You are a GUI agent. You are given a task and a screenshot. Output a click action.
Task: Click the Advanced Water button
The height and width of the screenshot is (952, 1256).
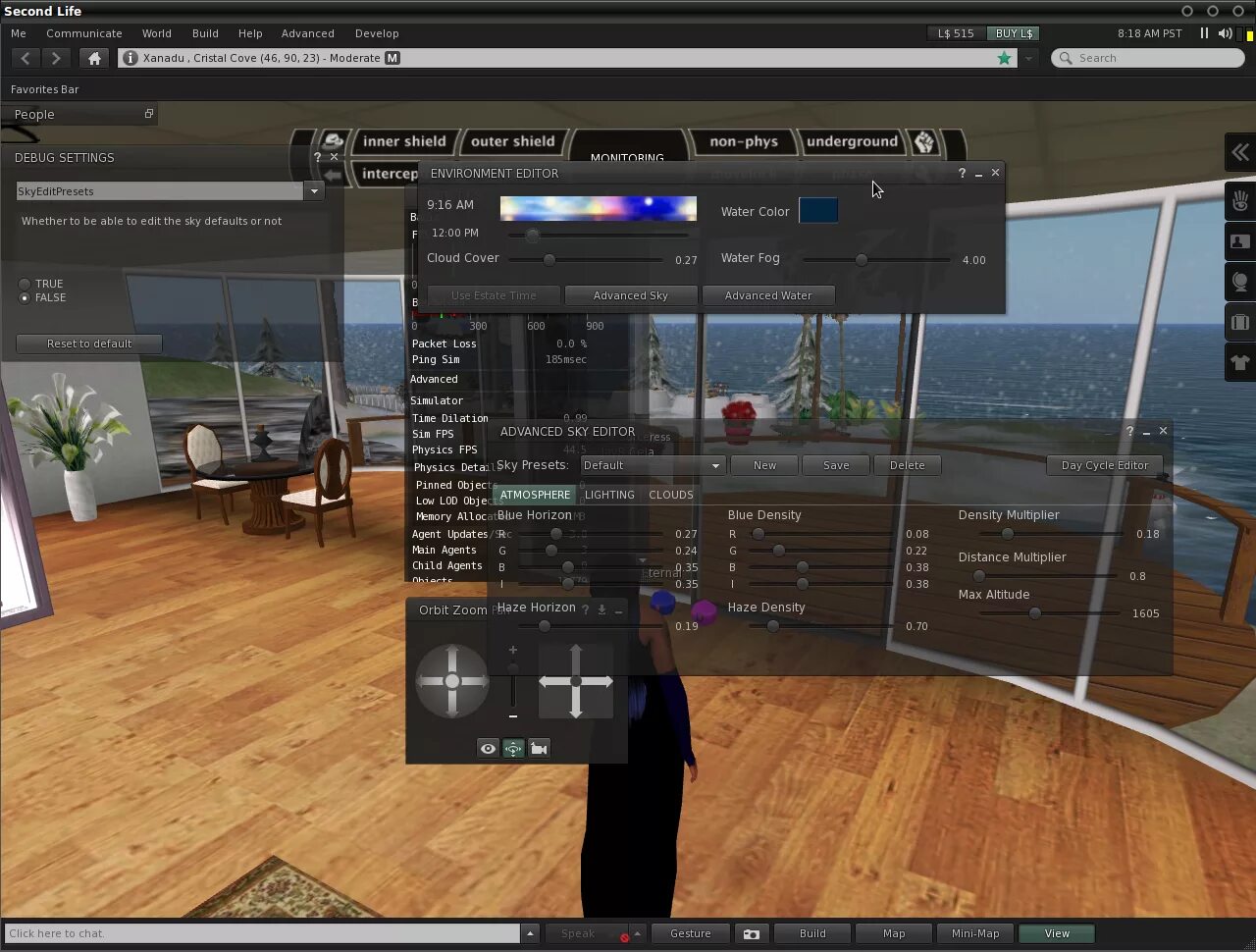coord(768,295)
